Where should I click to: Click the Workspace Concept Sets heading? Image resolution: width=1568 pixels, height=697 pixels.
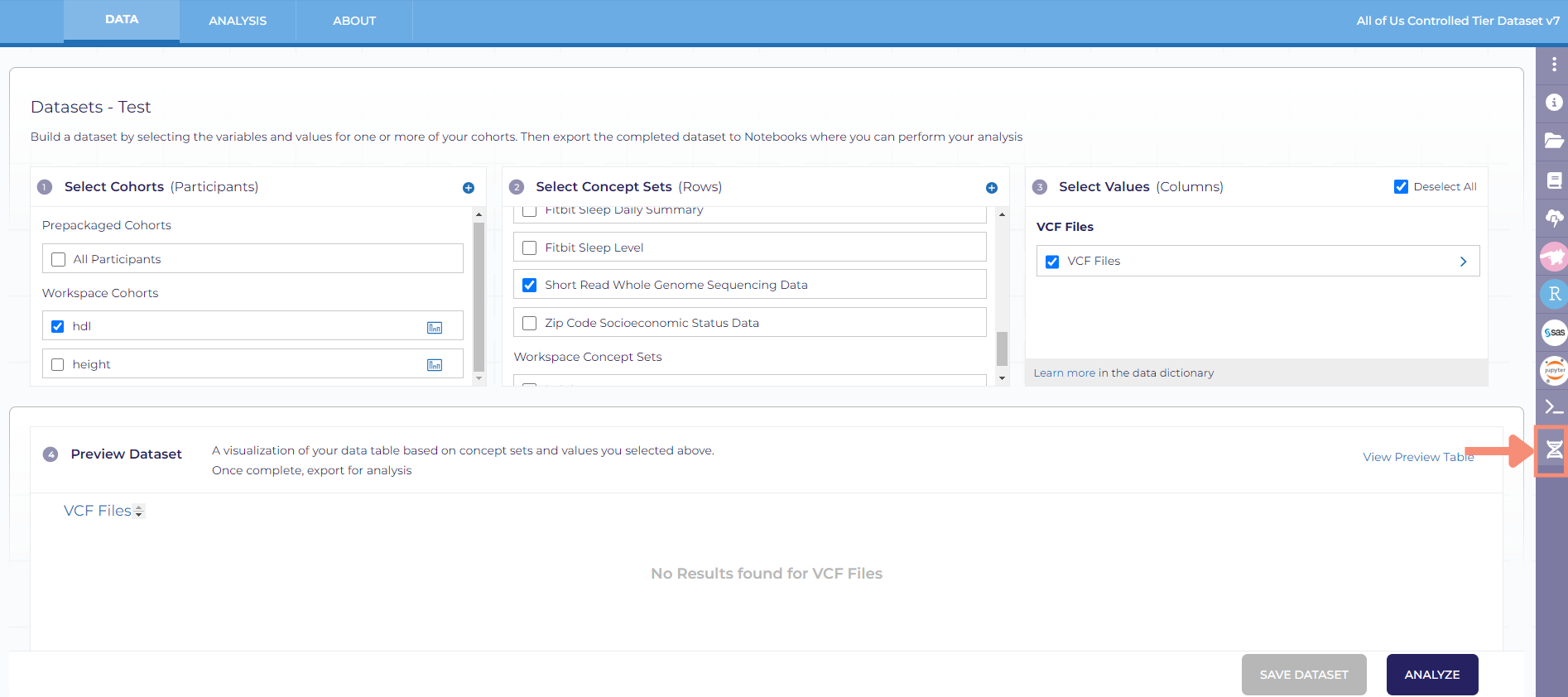588,357
